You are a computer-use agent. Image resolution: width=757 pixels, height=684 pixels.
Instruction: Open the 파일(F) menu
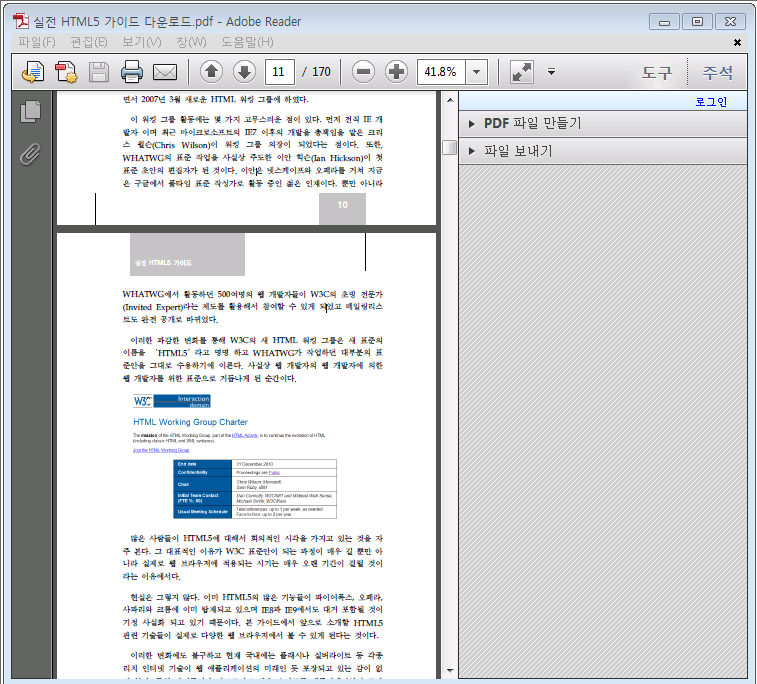(37, 42)
